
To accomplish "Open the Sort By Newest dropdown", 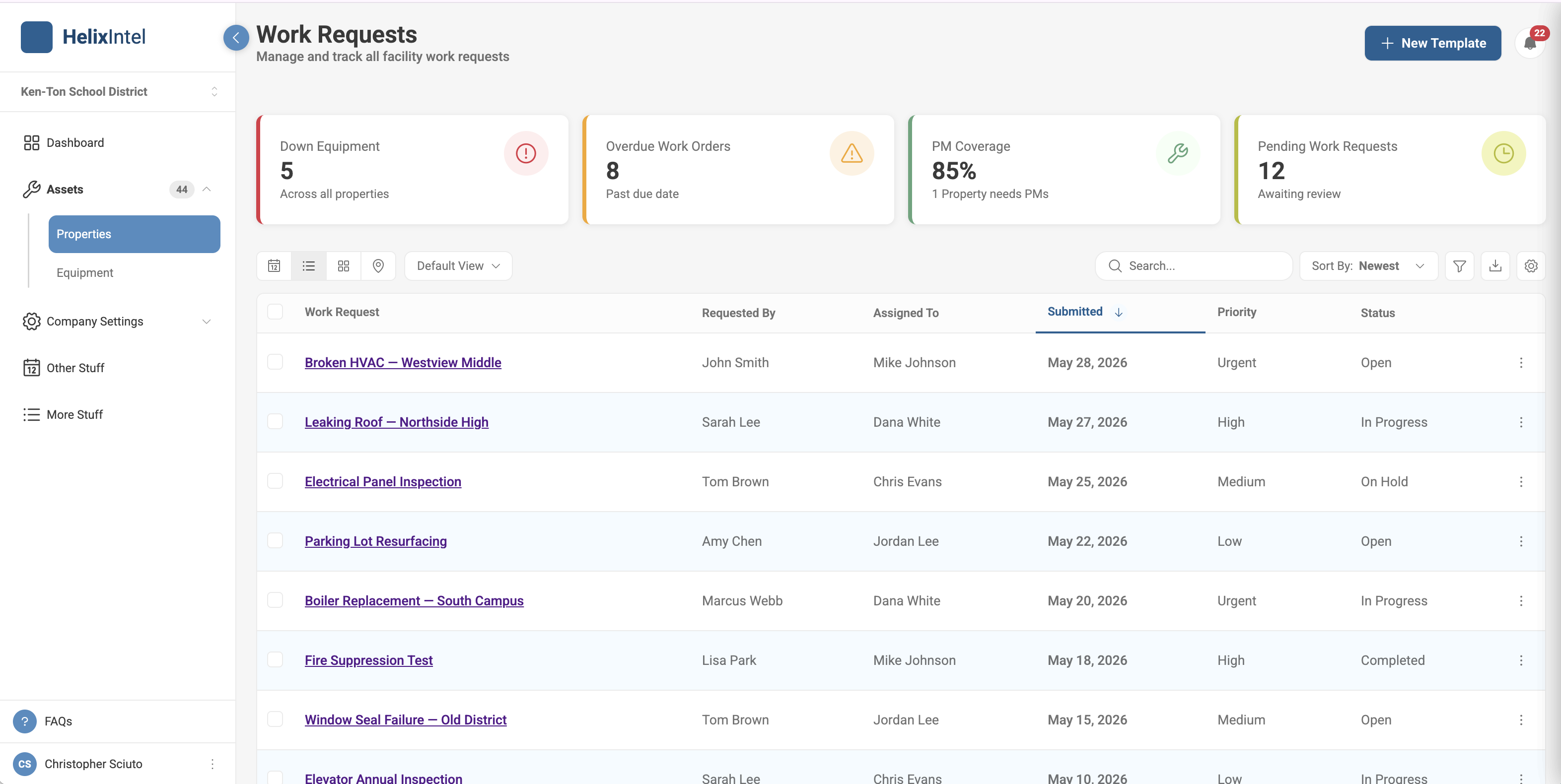I will 1368,266.
